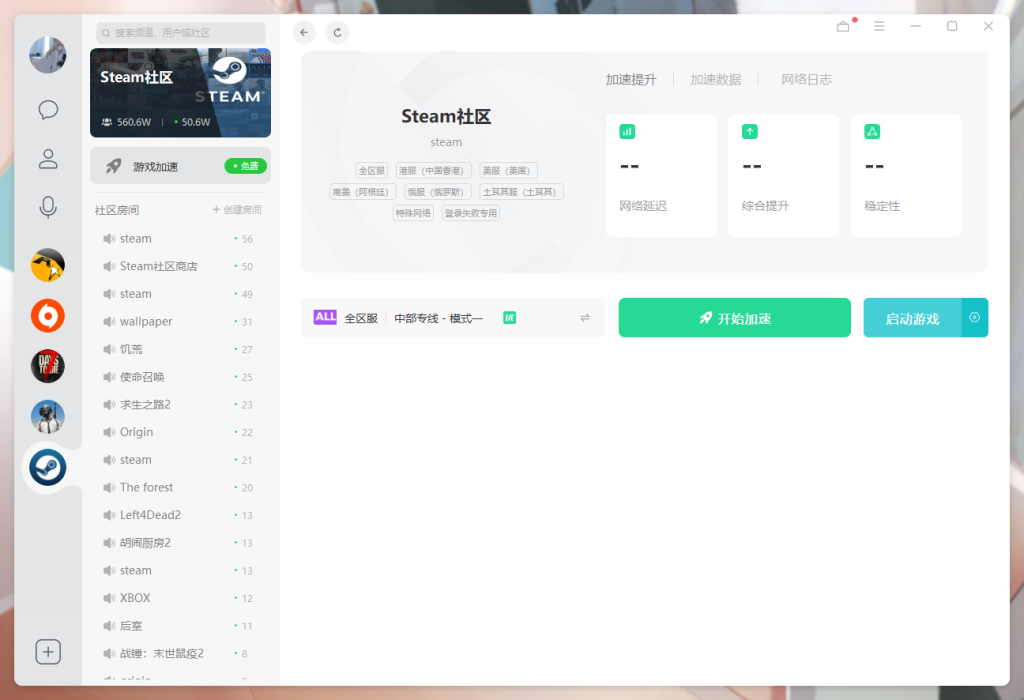
Task: Open the orange Origin community icon
Action: click(x=48, y=315)
